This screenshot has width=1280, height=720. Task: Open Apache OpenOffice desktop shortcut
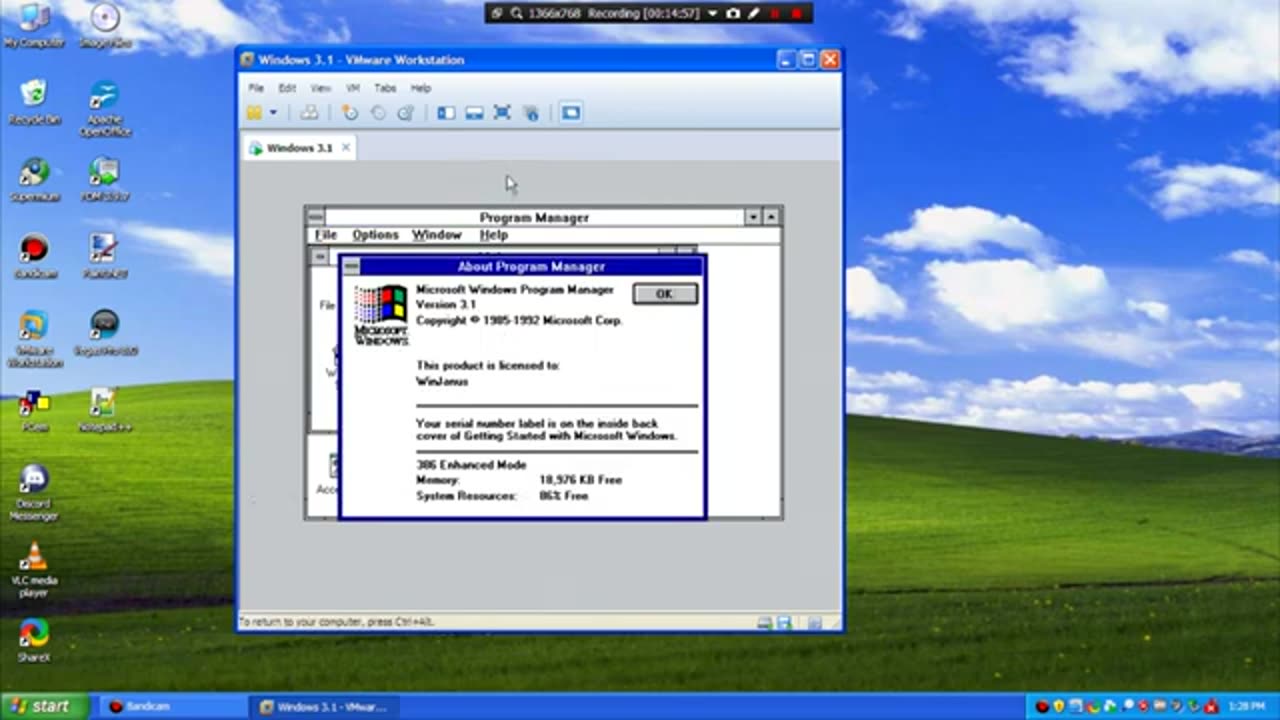(x=104, y=108)
